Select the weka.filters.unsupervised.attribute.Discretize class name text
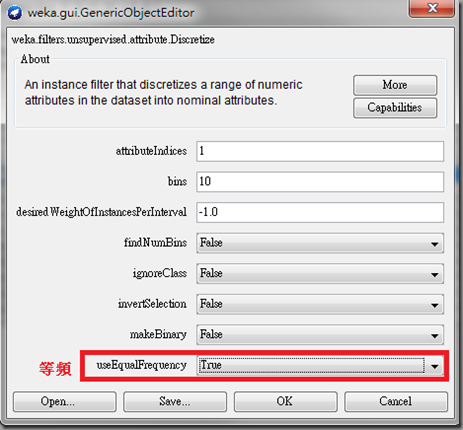Viewport: 463px width, 430px height. [x=113, y=40]
